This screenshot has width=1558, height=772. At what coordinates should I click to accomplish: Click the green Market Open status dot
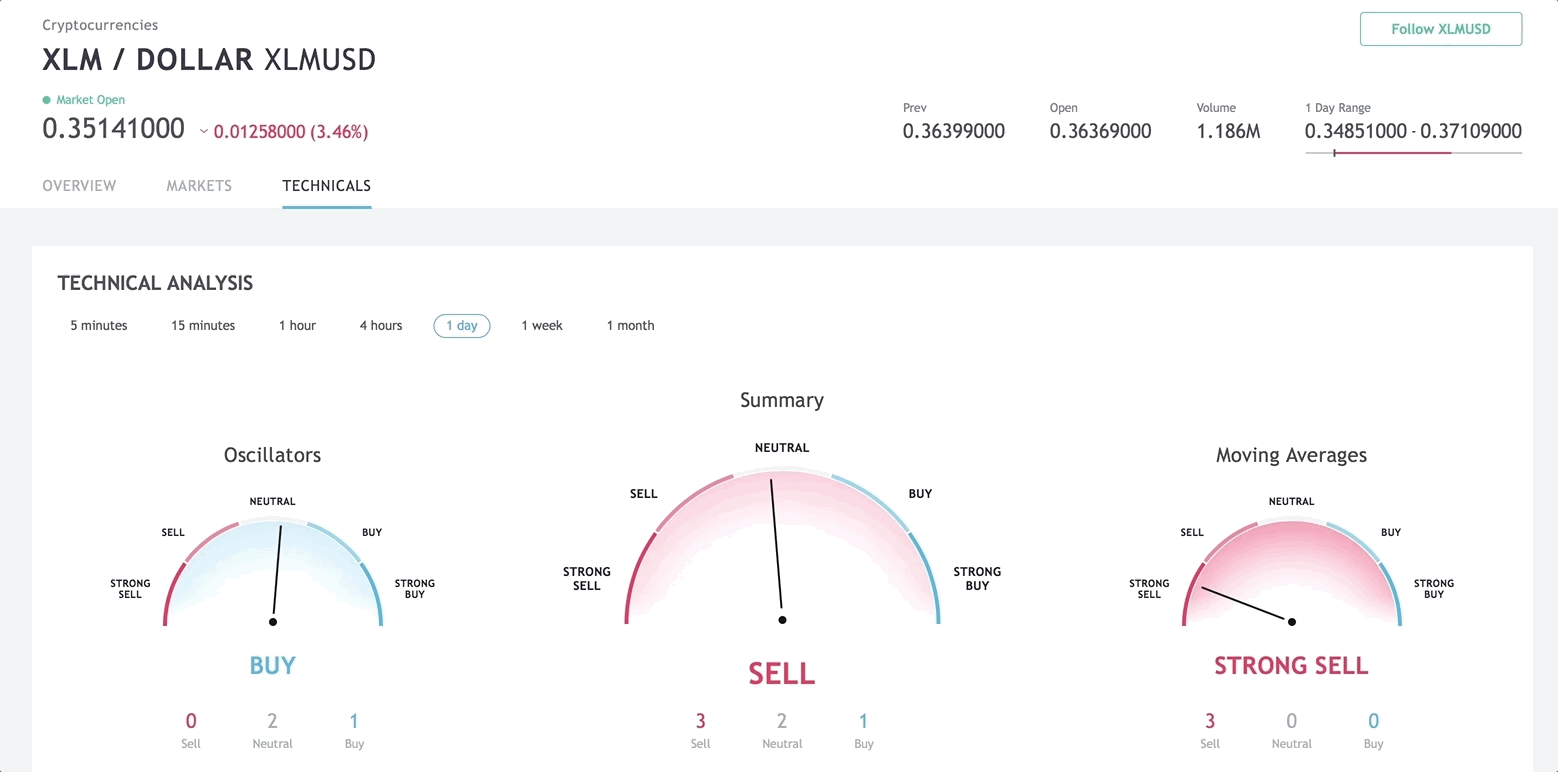point(46,100)
